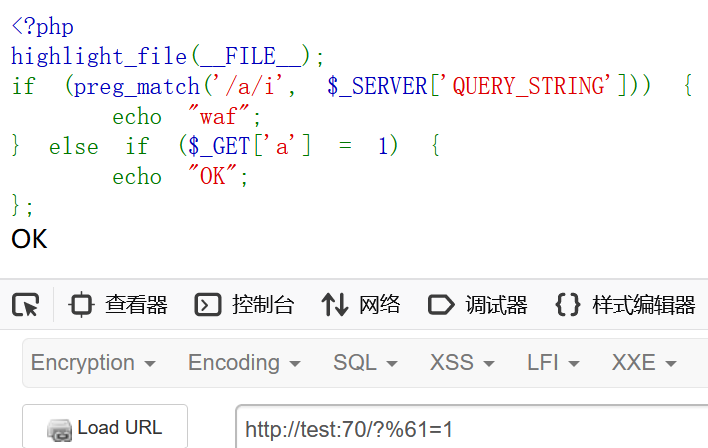This screenshot has width=708, height=448.
Task: Expand the SQL dropdown
Action: (x=365, y=363)
